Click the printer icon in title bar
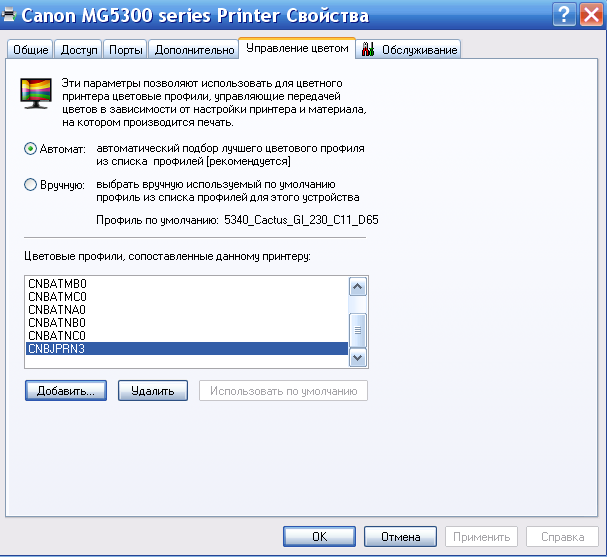 click(9, 15)
